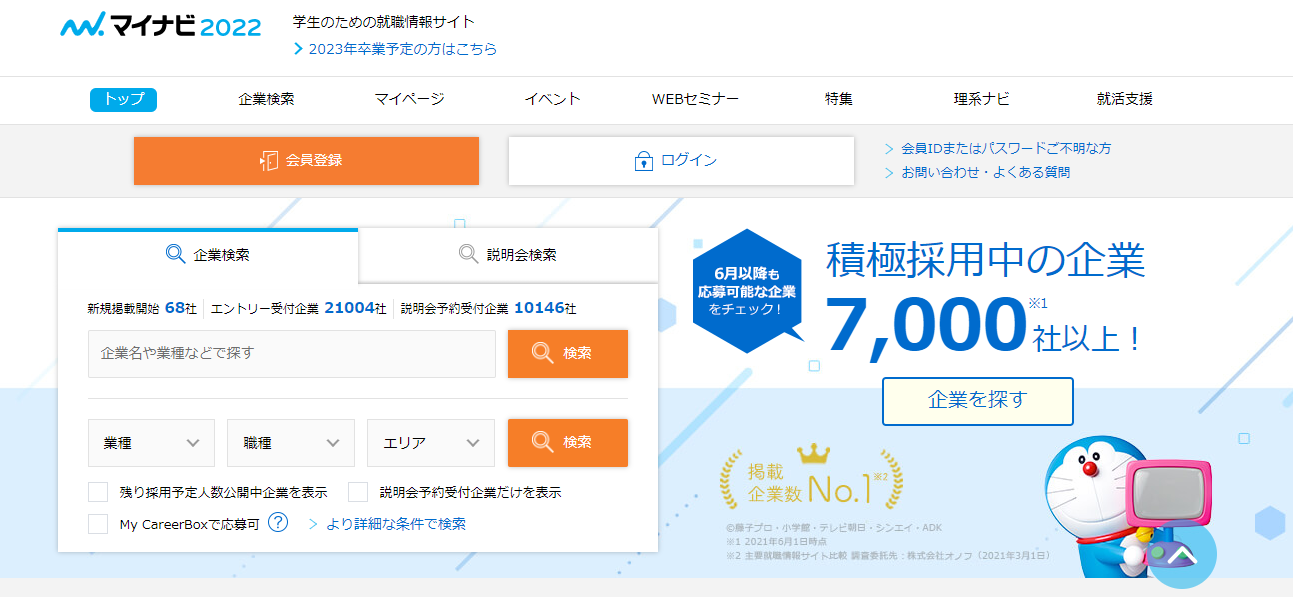Click 新規掲載開始 68社 count

click(x=142, y=308)
